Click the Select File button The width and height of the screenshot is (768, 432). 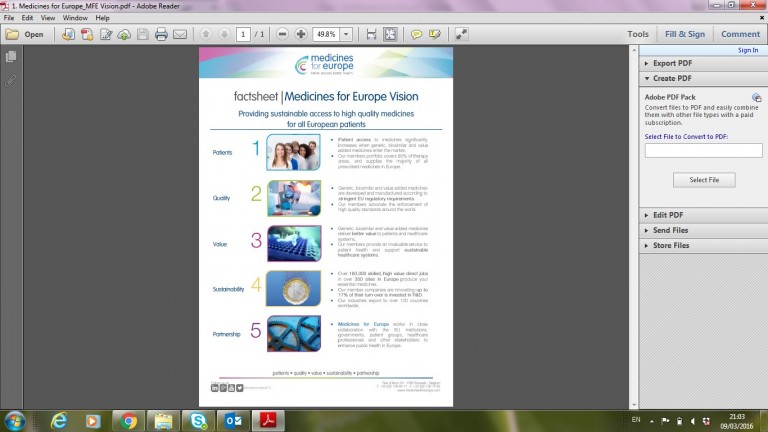coord(704,180)
